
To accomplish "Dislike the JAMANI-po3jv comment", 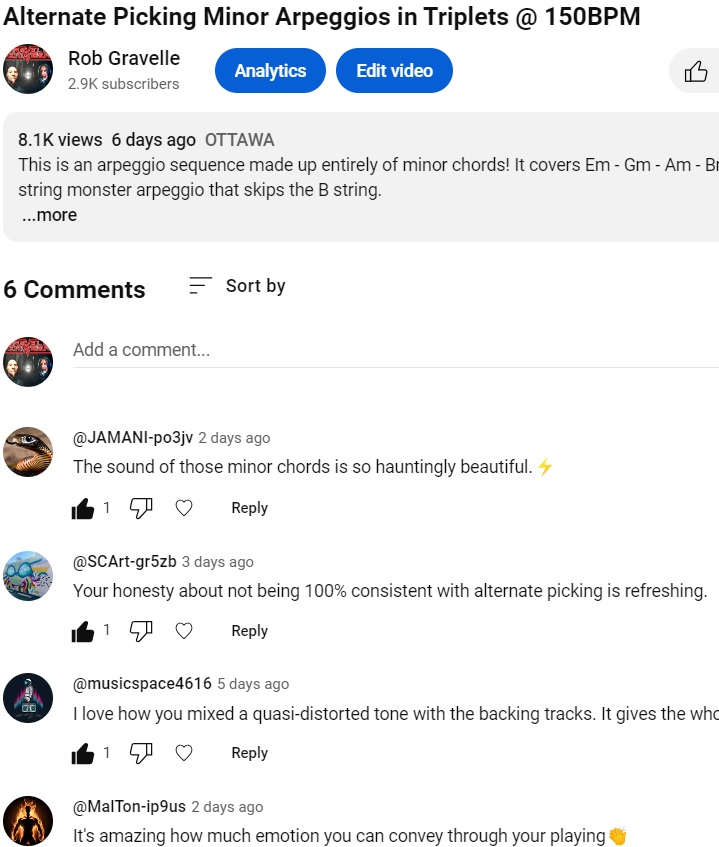I will (141, 508).
